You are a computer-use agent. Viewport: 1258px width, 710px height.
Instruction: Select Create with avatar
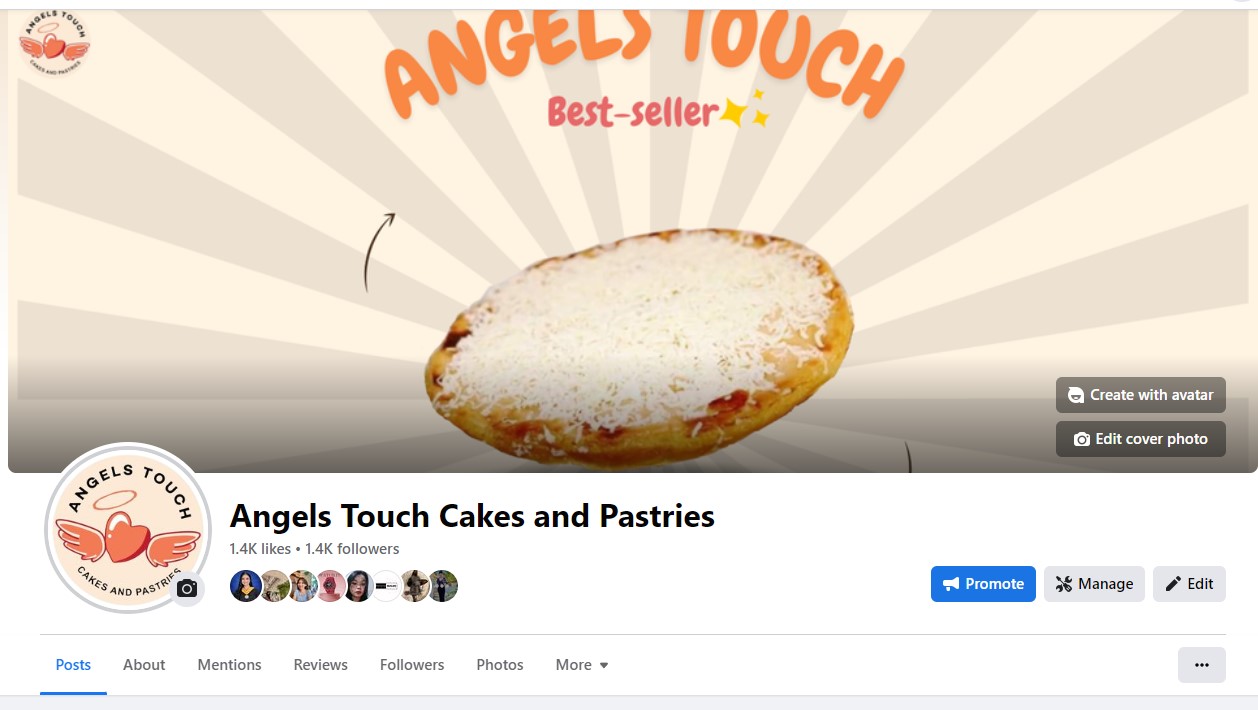tap(1141, 395)
